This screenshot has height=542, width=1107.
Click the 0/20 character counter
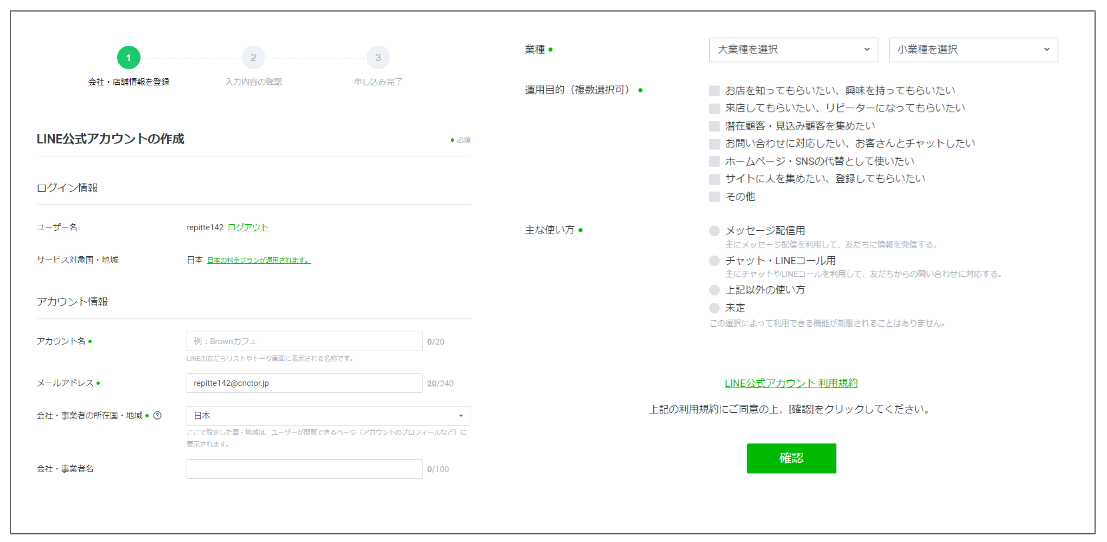(436, 342)
